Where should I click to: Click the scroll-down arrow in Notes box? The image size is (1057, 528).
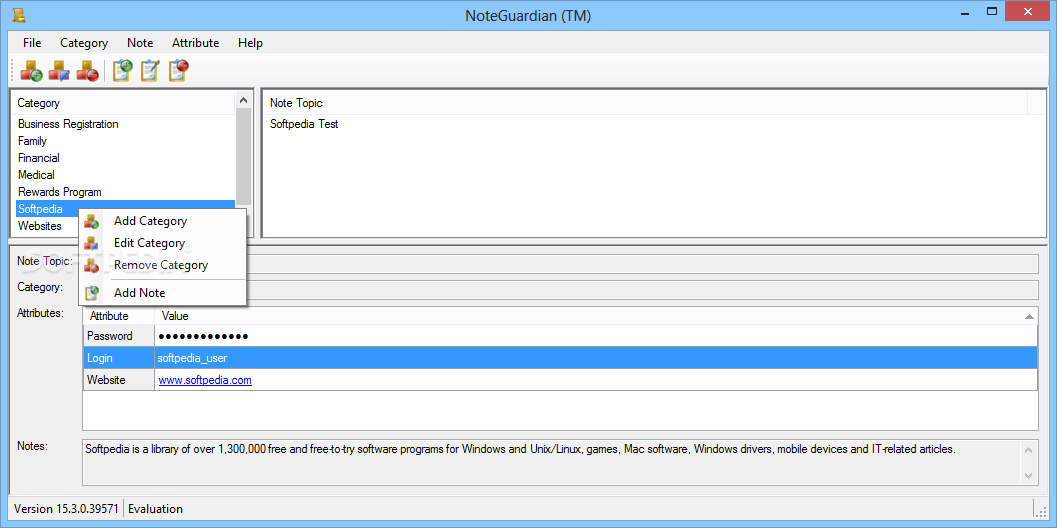click(1029, 475)
